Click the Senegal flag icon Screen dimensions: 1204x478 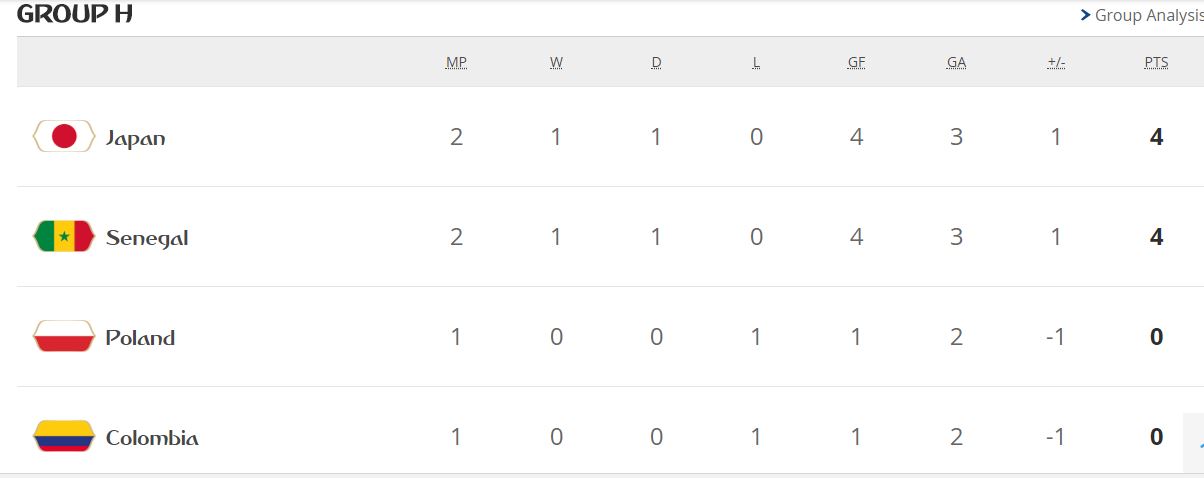tap(64, 237)
